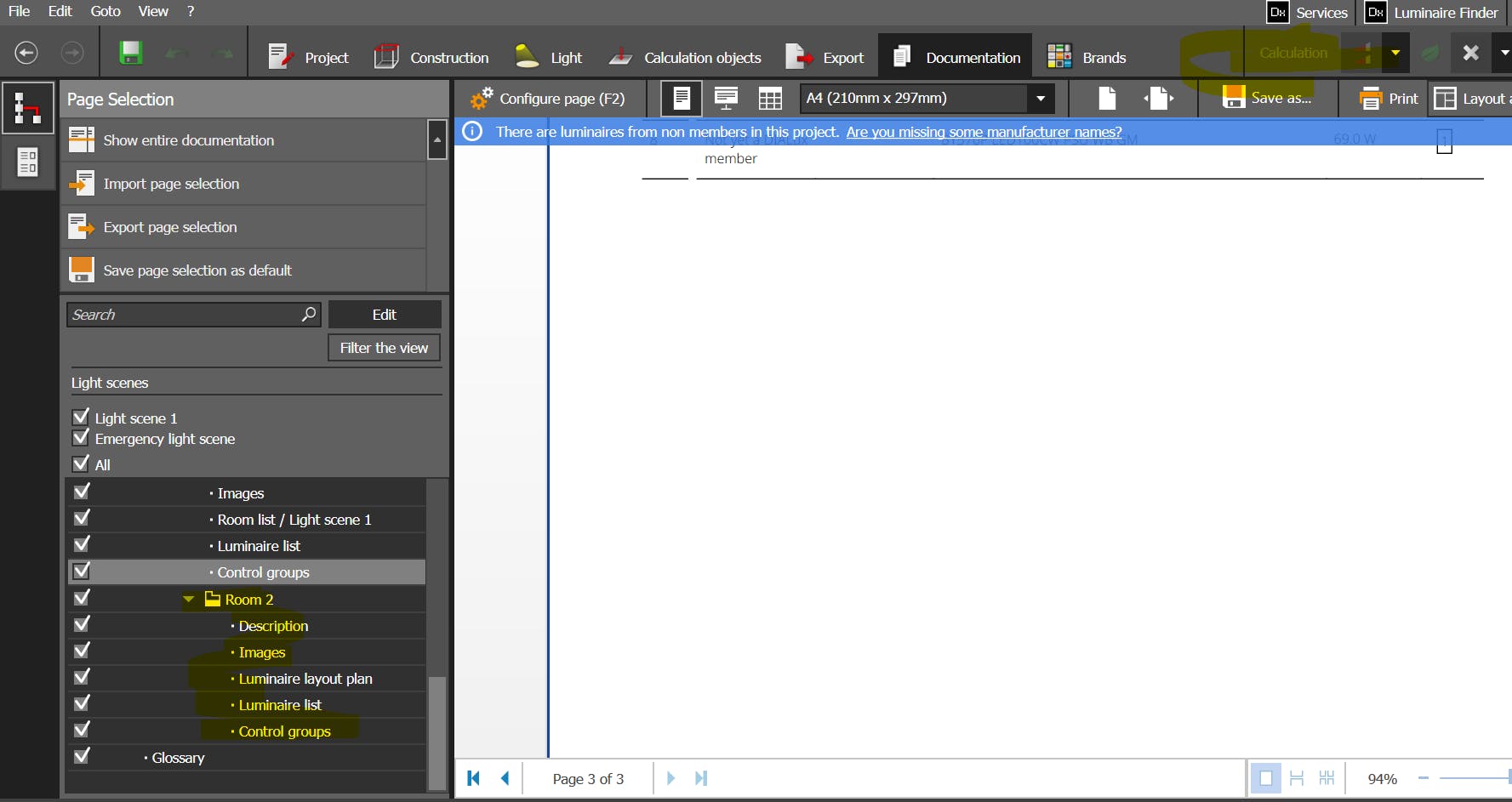Open the missing manufacturer names link
The width and height of the screenshot is (1512, 802).
click(984, 132)
